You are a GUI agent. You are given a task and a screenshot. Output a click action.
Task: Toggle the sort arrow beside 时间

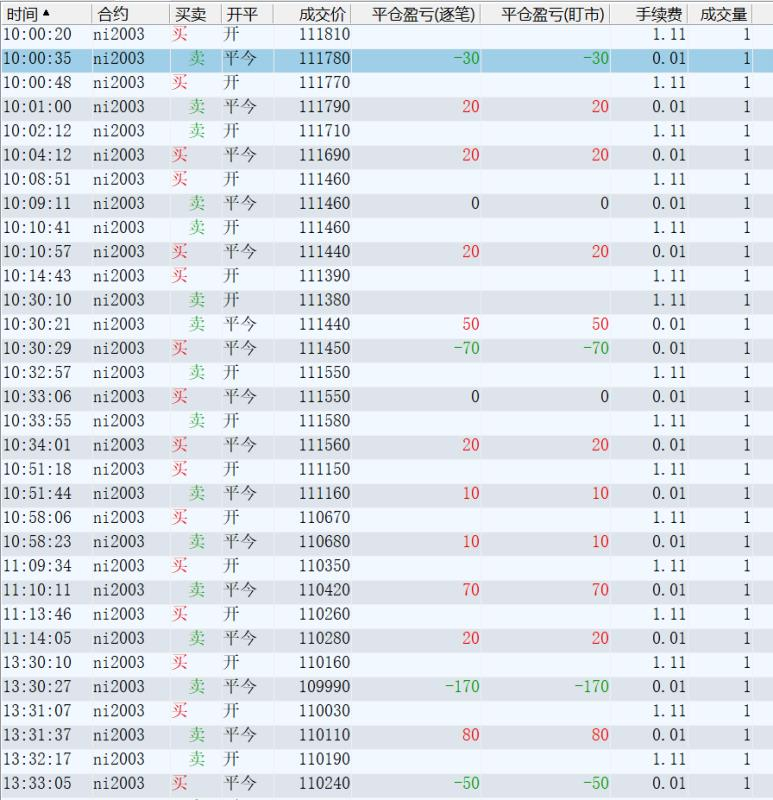(x=46, y=13)
